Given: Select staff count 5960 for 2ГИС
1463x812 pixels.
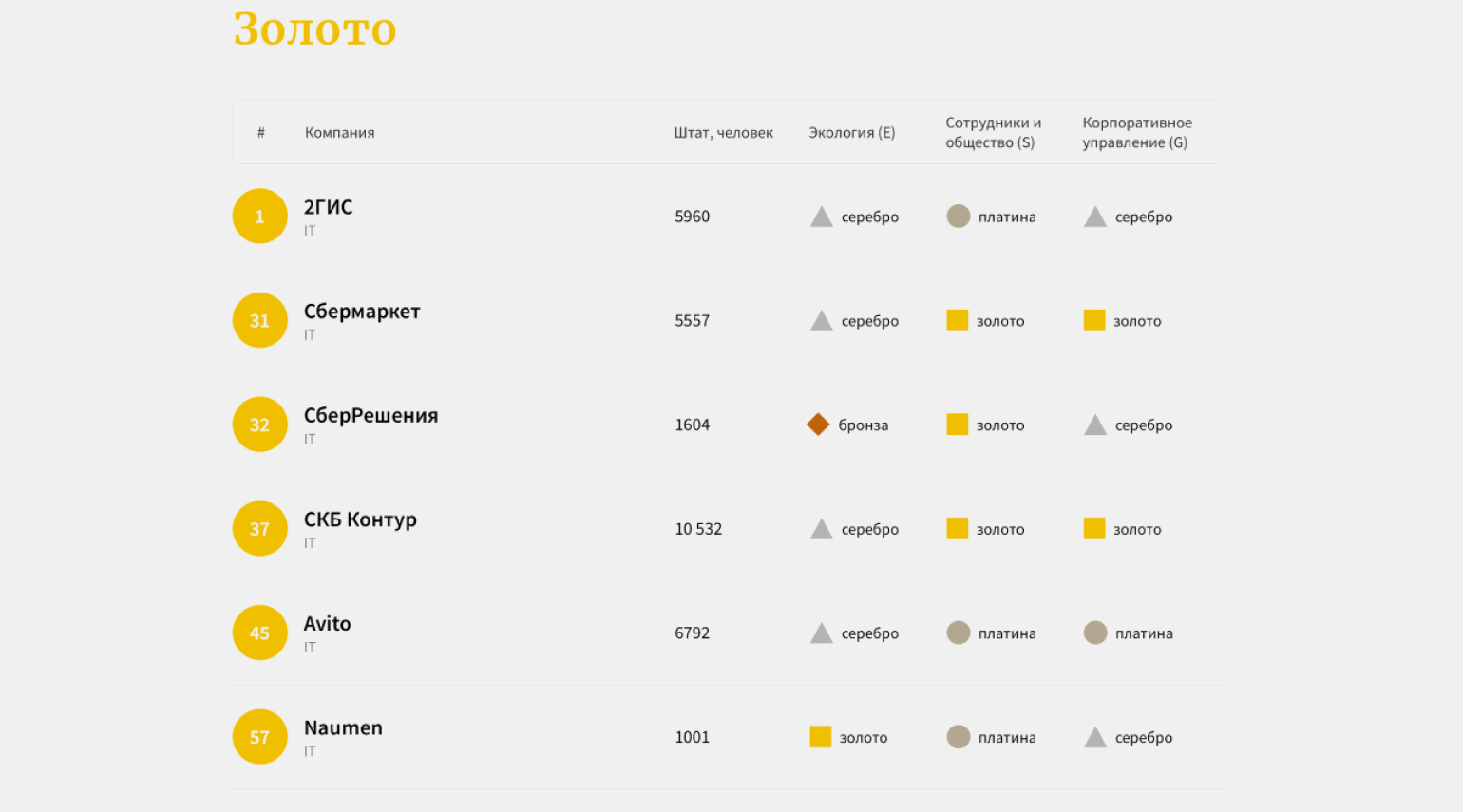Looking at the screenshot, I should [692, 217].
